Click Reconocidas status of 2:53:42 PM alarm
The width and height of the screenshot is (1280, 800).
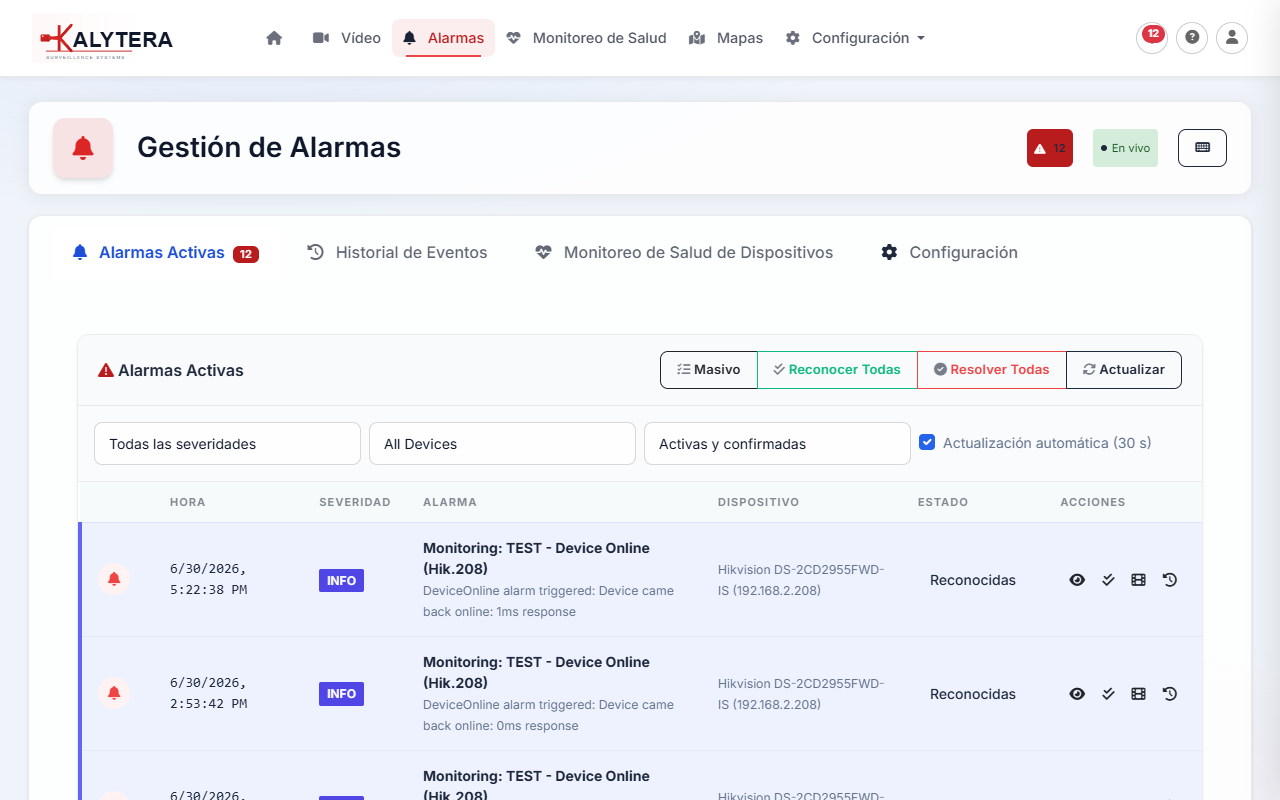973,694
